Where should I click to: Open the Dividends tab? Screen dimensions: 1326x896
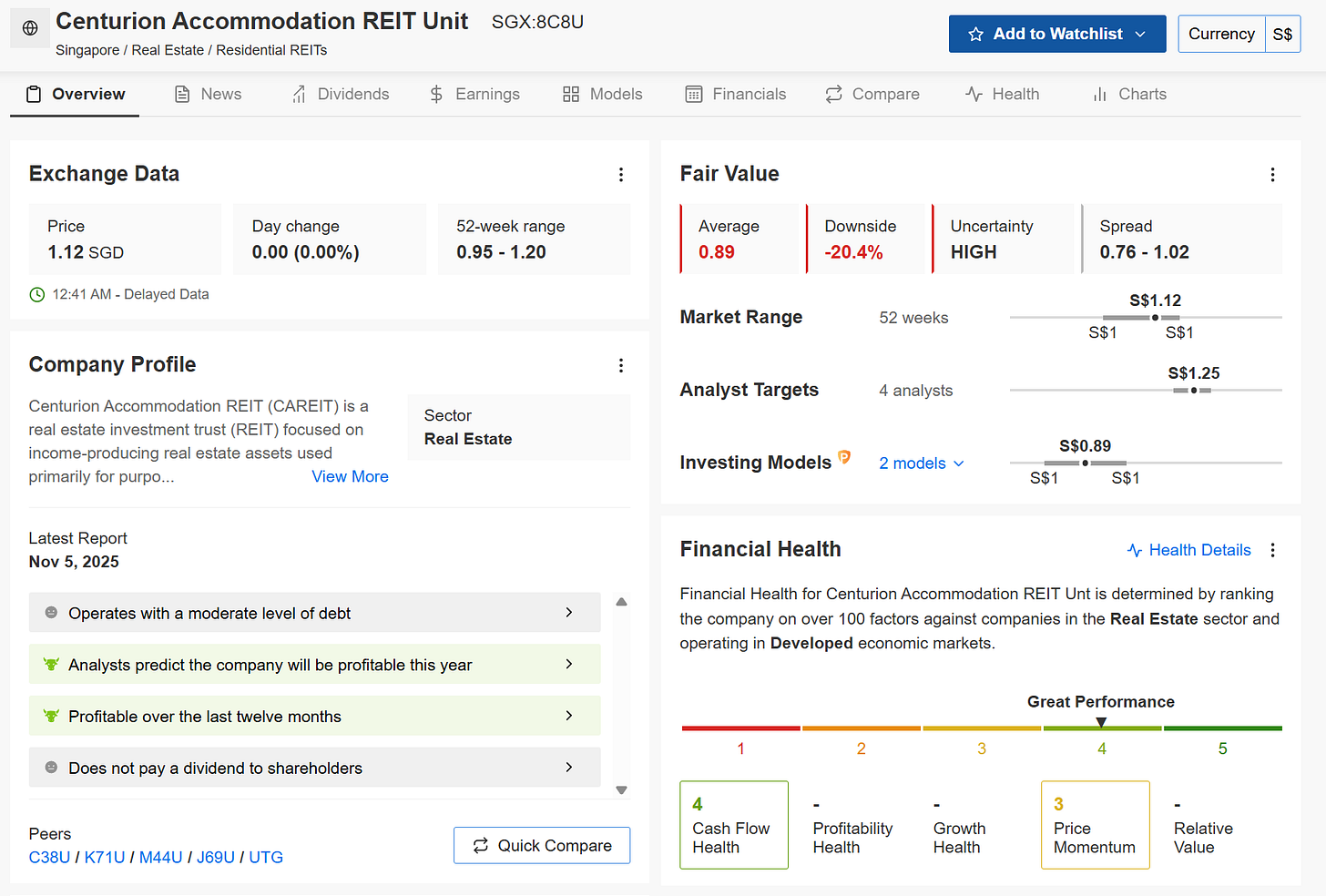pyautogui.click(x=340, y=94)
